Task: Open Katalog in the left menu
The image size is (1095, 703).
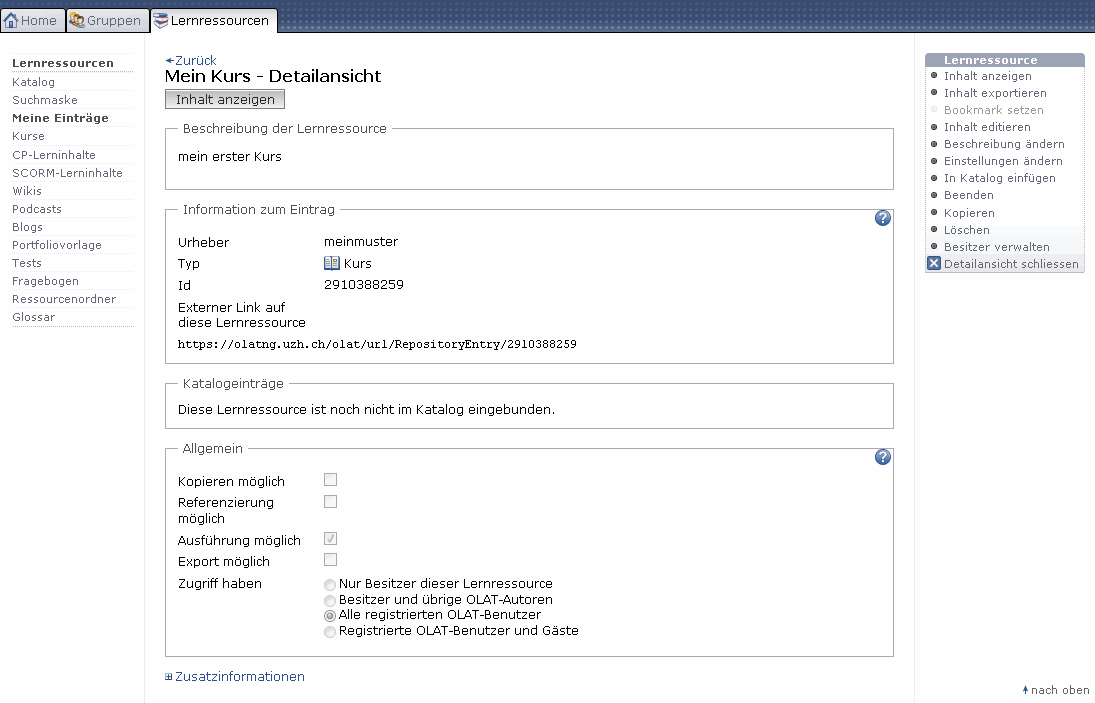Action: (x=33, y=82)
